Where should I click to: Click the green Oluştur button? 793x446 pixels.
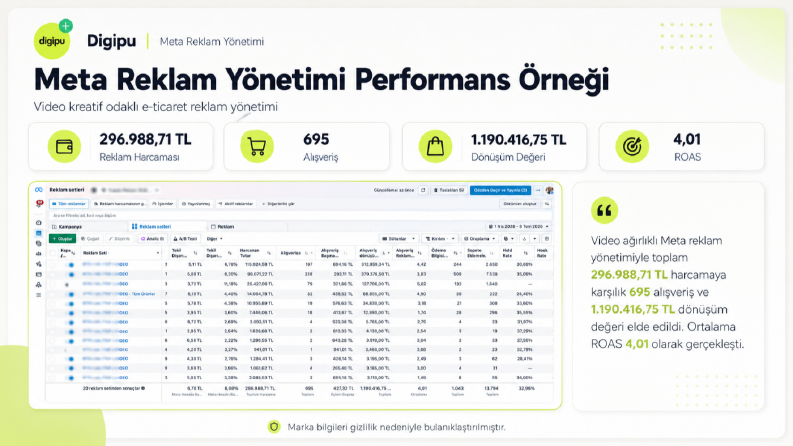(x=62, y=239)
